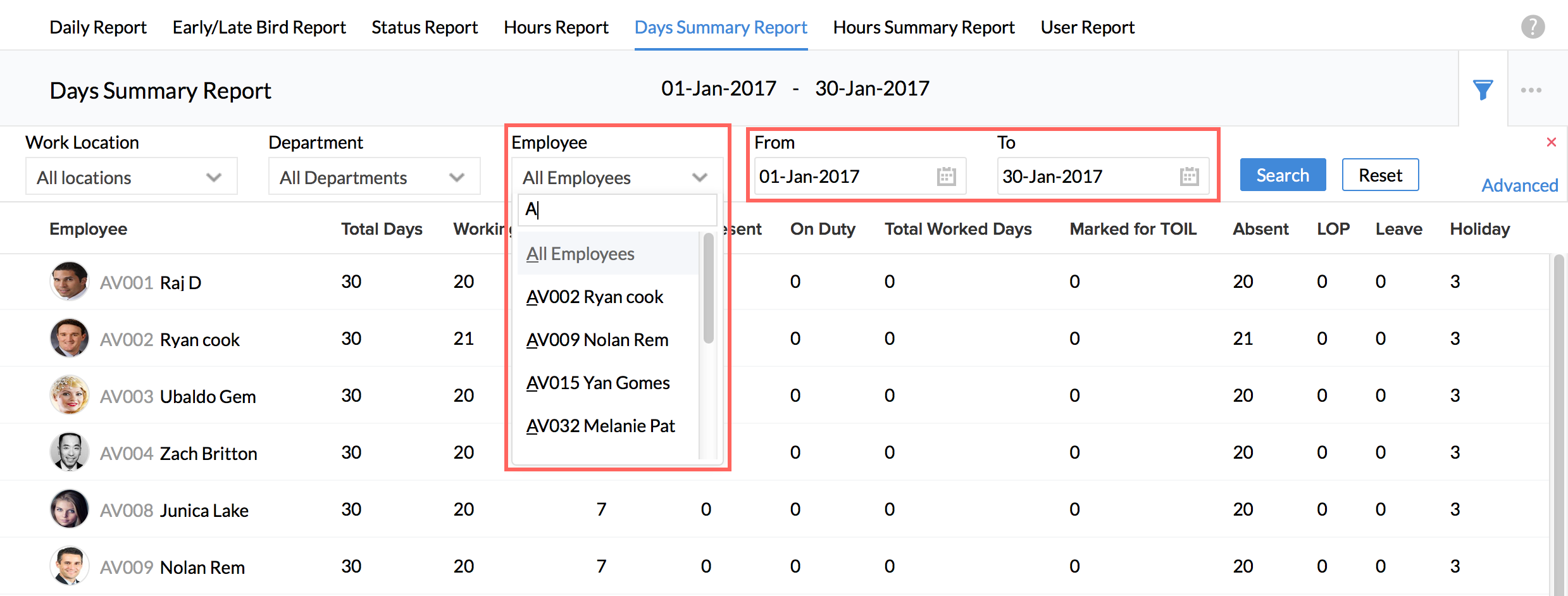
Task: Open the Advanced filter link
Action: [x=1519, y=186]
